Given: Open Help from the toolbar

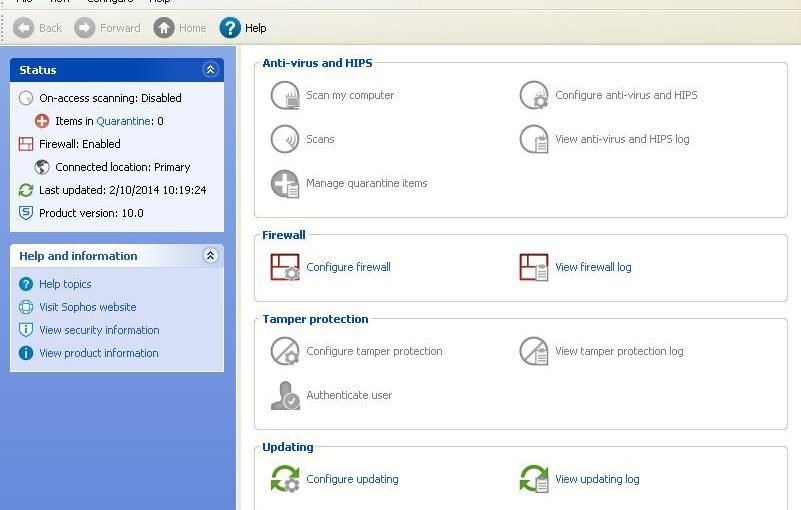Looking at the screenshot, I should pyautogui.click(x=243, y=28).
